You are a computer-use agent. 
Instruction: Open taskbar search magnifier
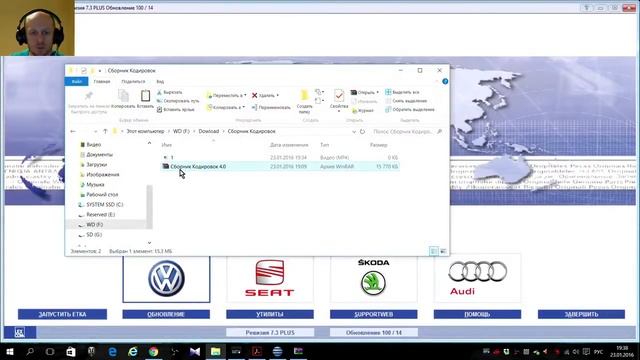click(30, 351)
